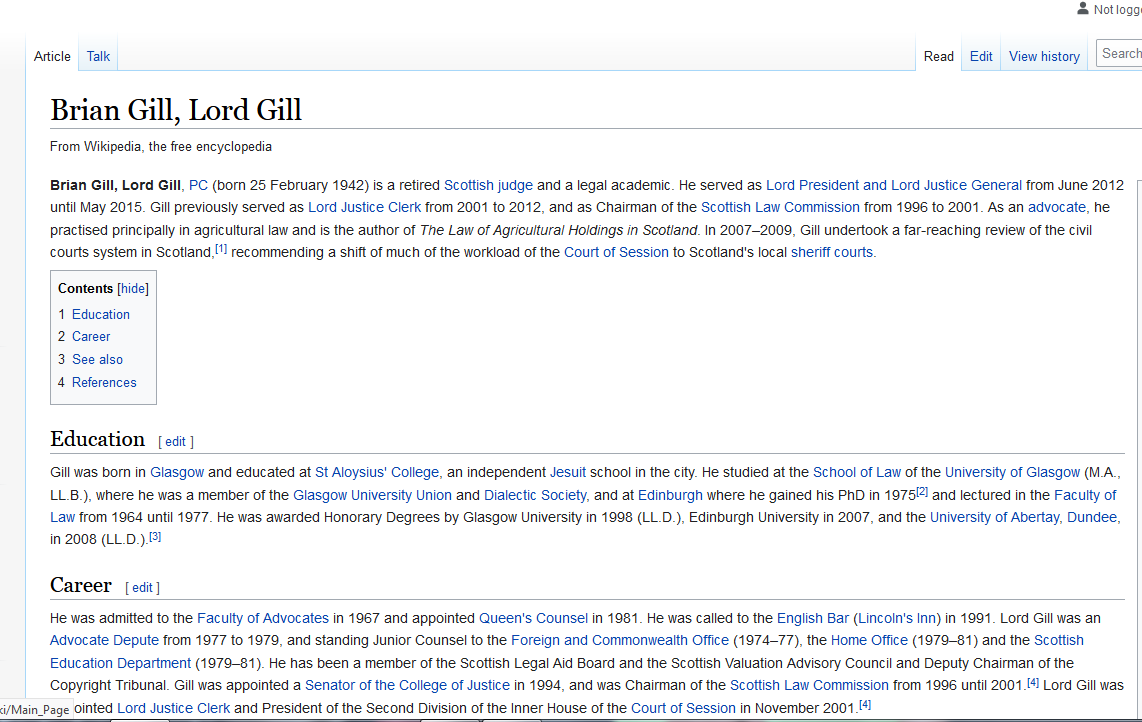Open Court of Session link in Career
This screenshot has height=722, width=1142.
tap(683, 708)
